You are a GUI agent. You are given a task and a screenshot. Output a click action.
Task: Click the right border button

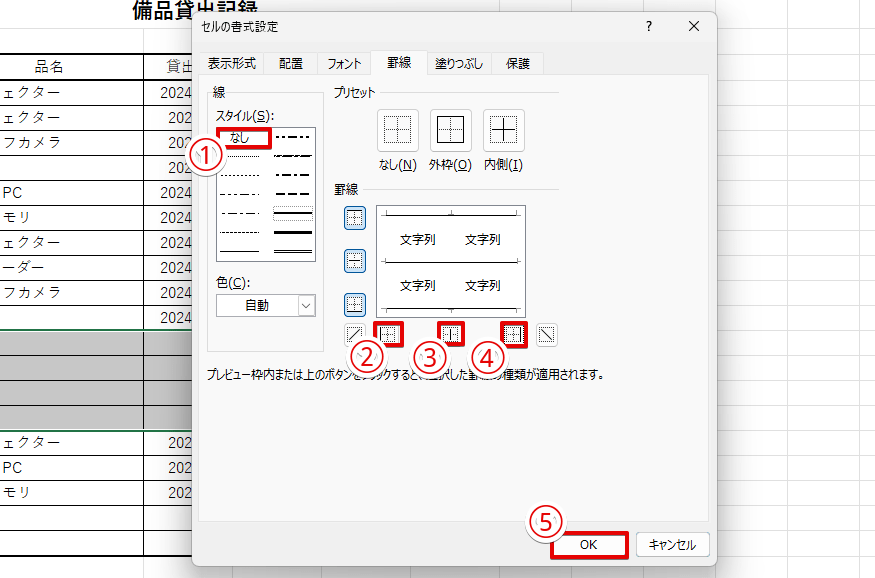[514, 335]
